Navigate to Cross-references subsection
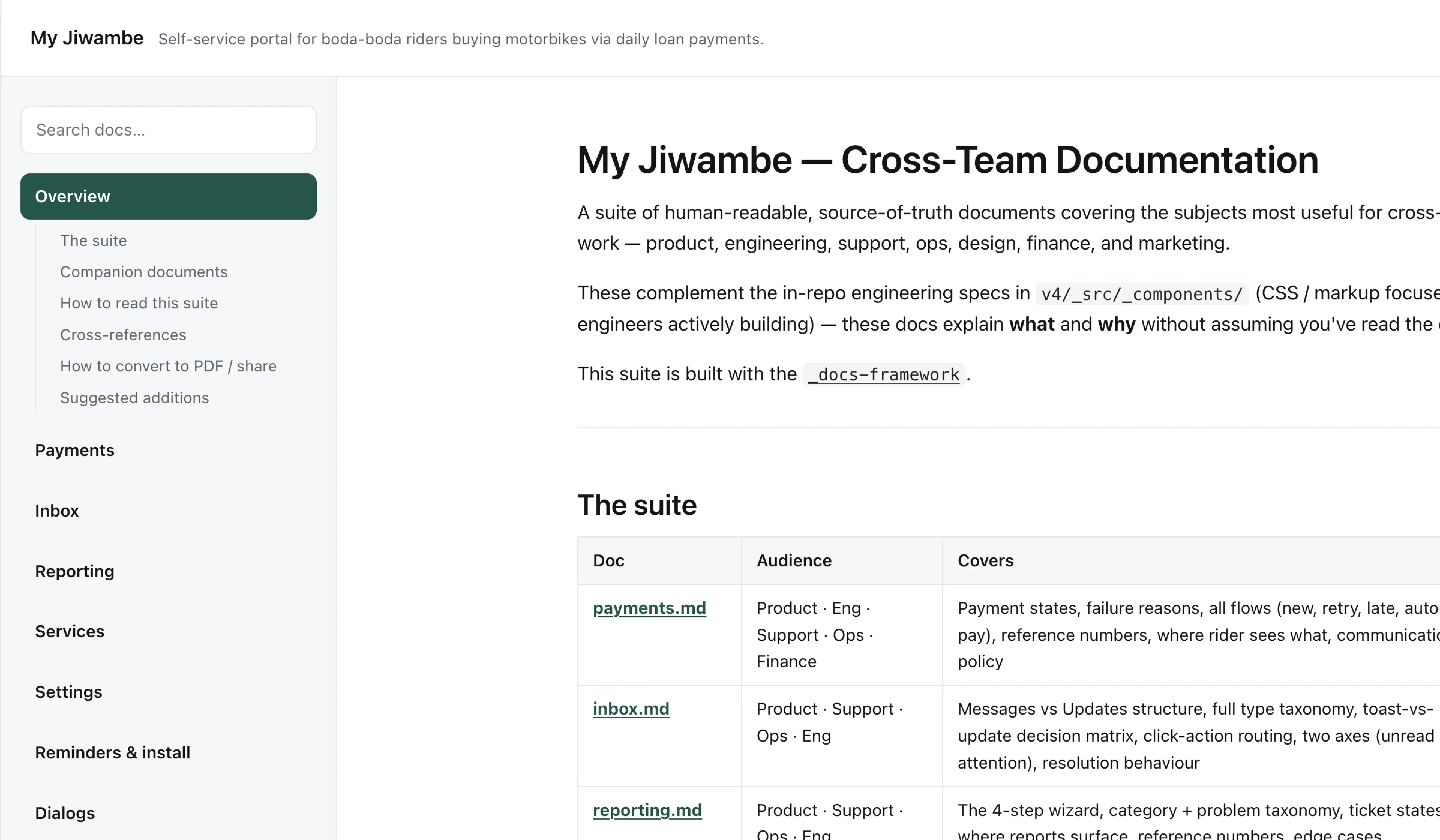 pos(123,334)
